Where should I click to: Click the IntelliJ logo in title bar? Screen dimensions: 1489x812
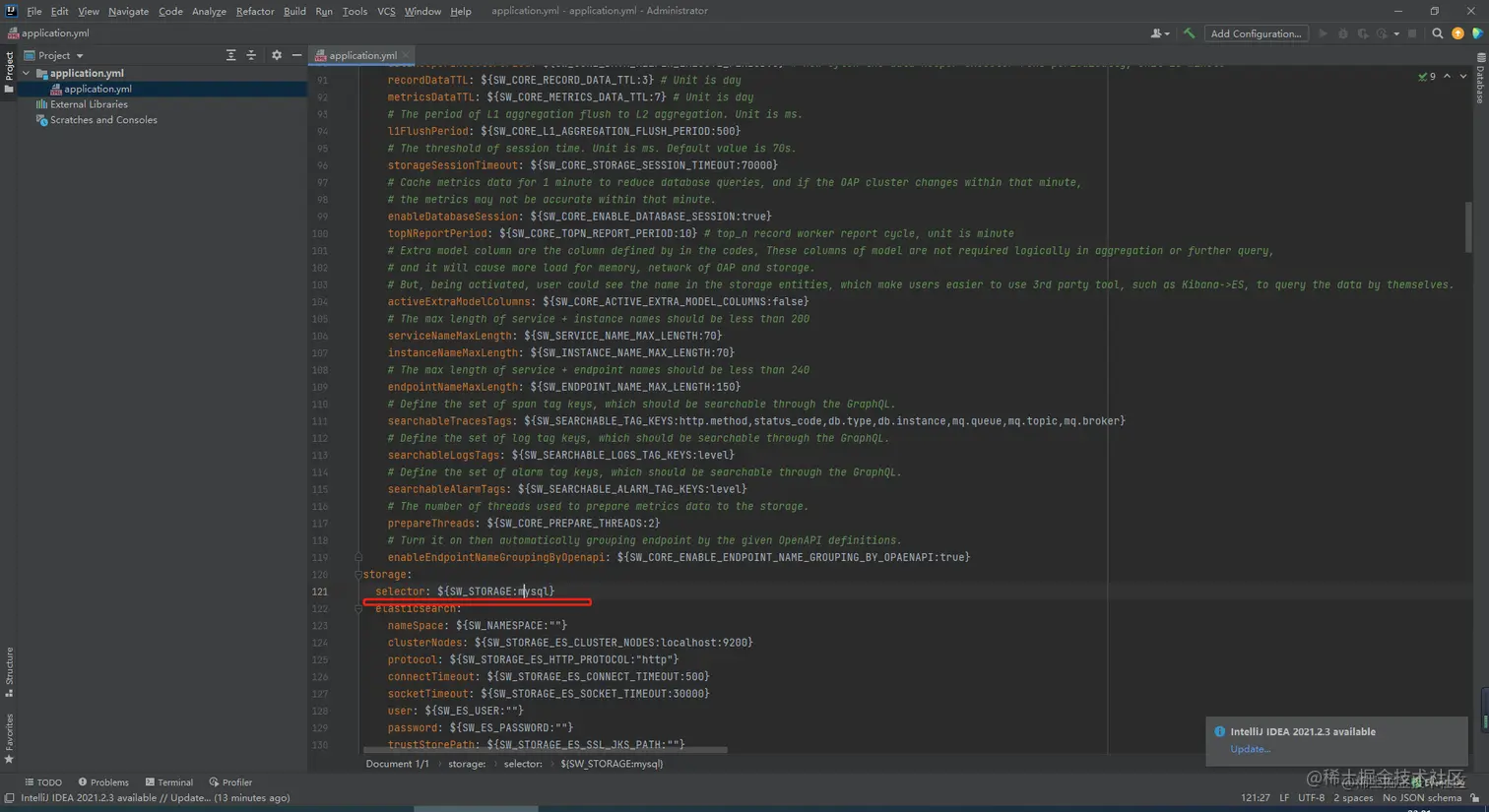coord(11,11)
